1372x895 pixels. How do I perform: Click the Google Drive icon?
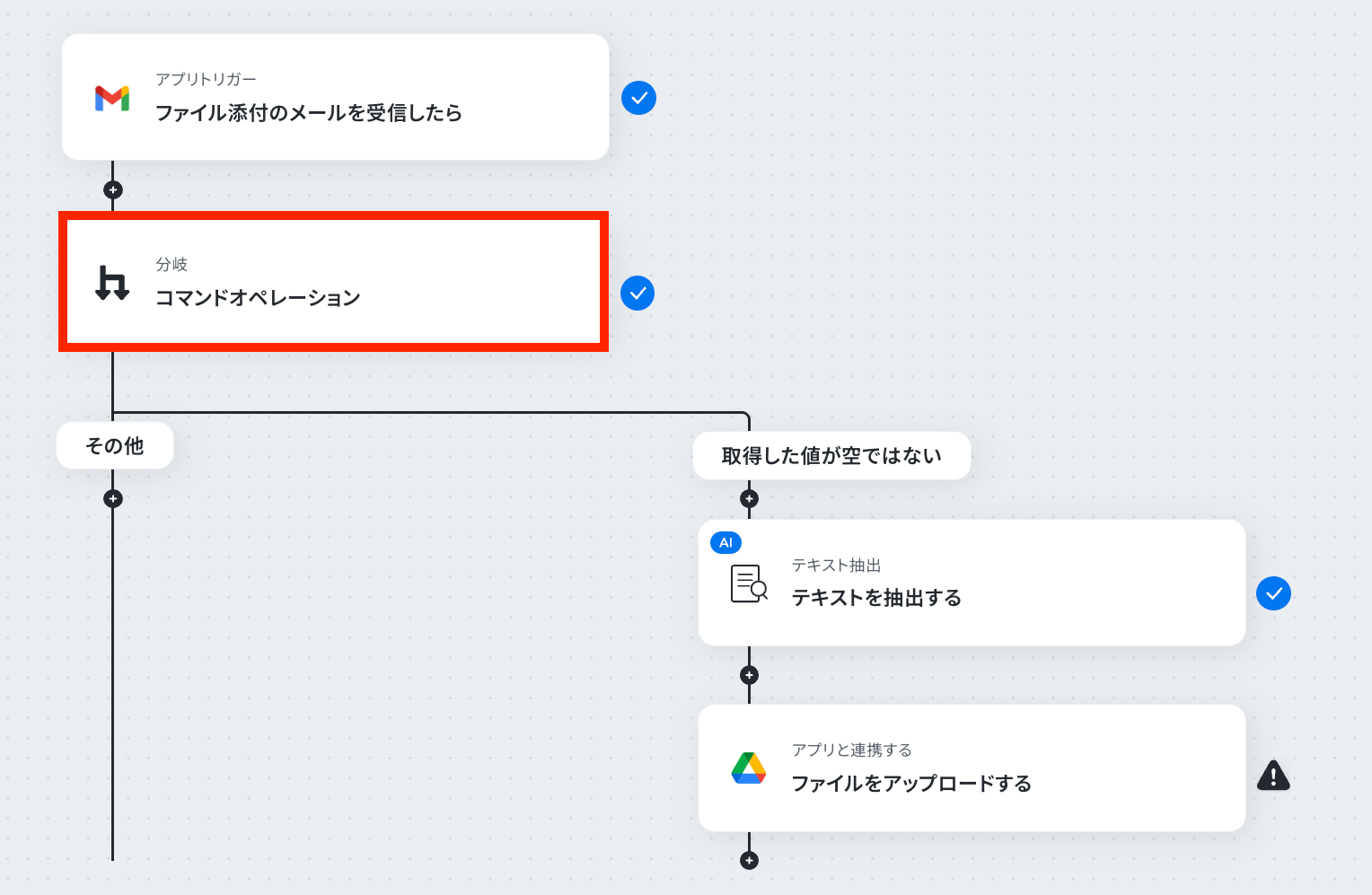click(x=749, y=768)
